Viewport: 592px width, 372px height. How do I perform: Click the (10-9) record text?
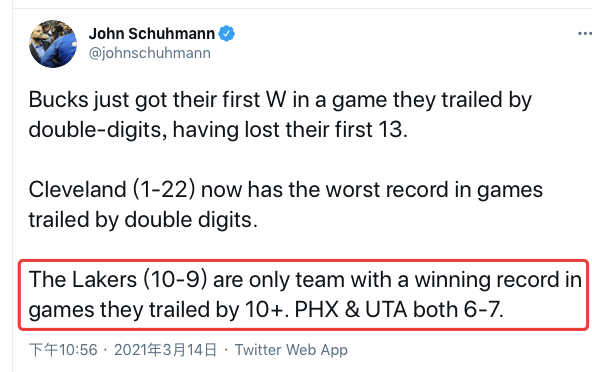tap(175, 279)
